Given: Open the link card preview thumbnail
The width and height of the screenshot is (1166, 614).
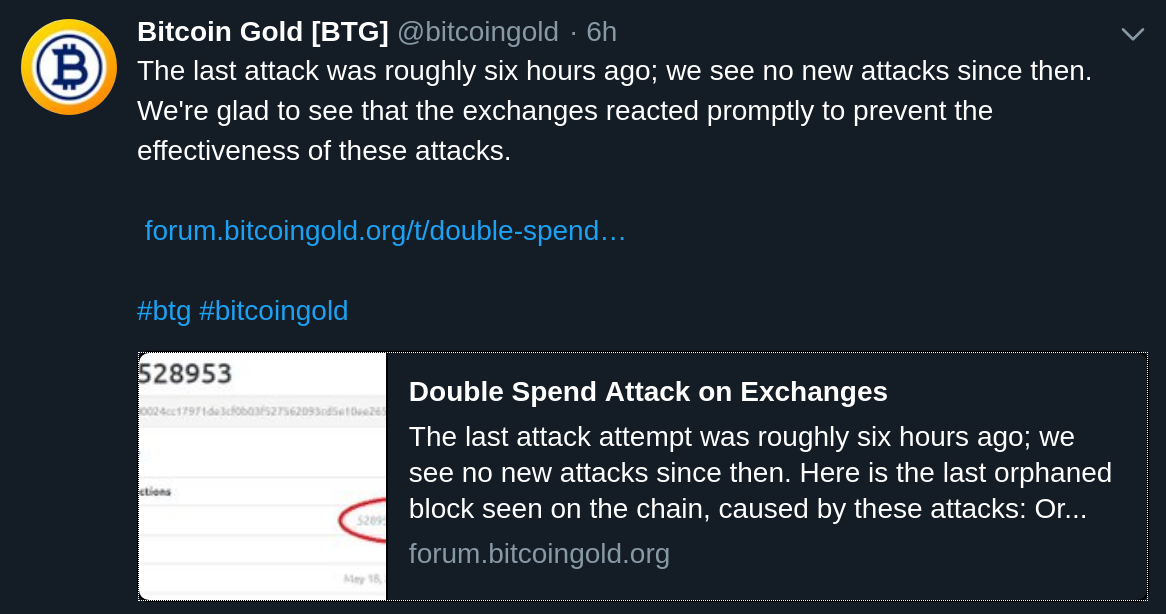Looking at the screenshot, I should [x=262, y=476].
